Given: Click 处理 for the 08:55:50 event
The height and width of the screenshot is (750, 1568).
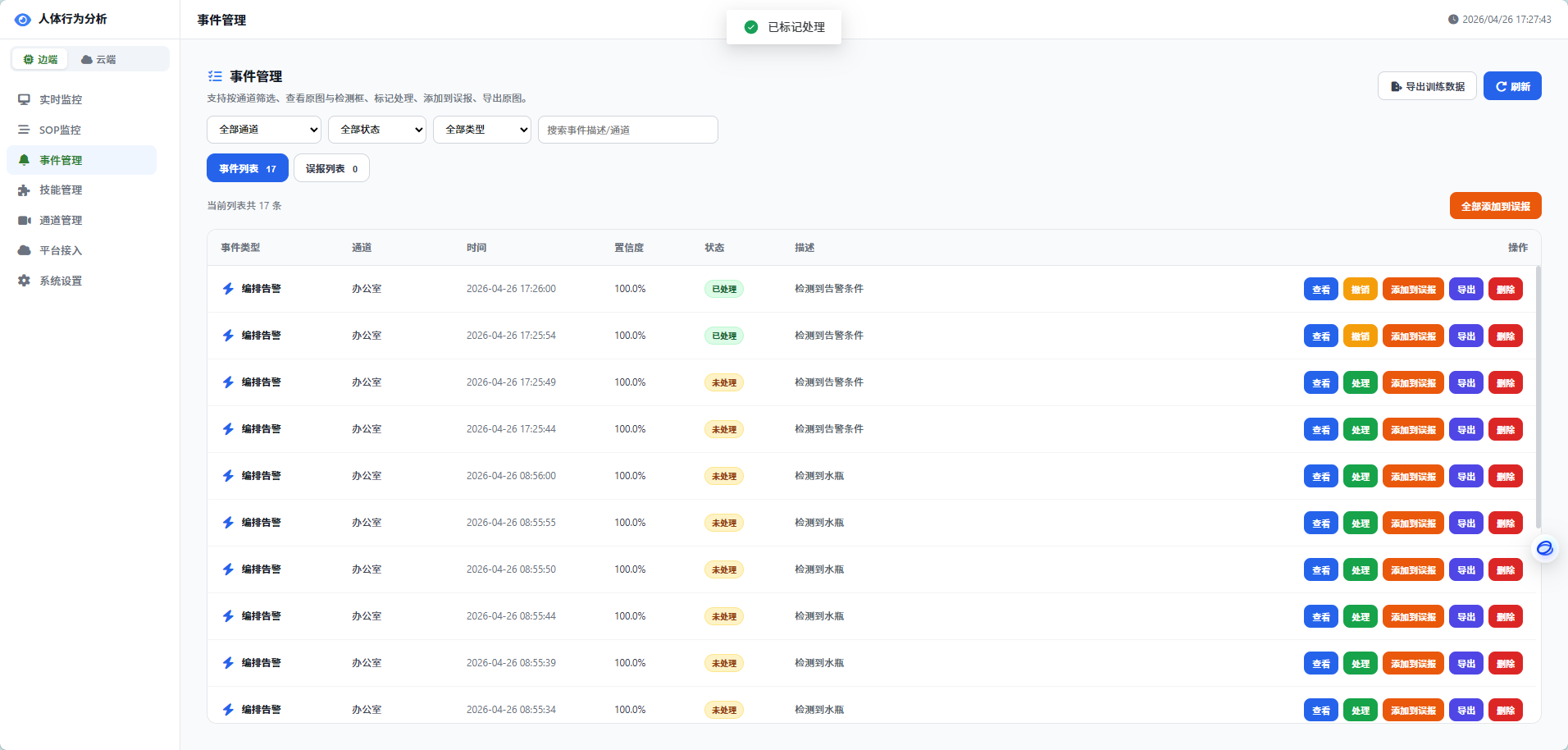Looking at the screenshot, I should tap(1360, 569).
